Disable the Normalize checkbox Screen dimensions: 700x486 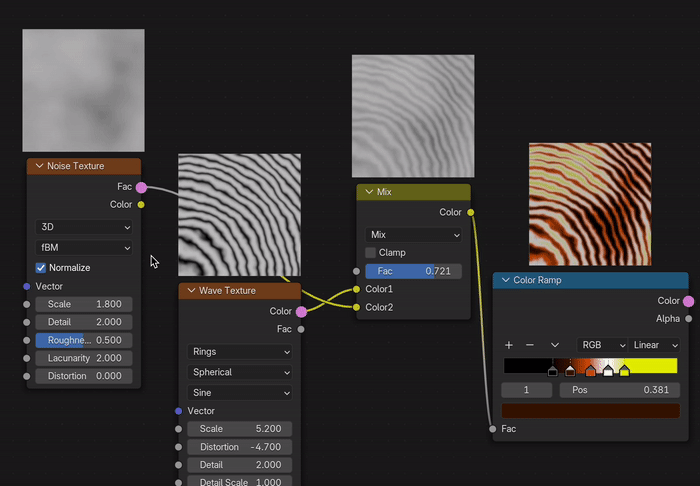41,268
